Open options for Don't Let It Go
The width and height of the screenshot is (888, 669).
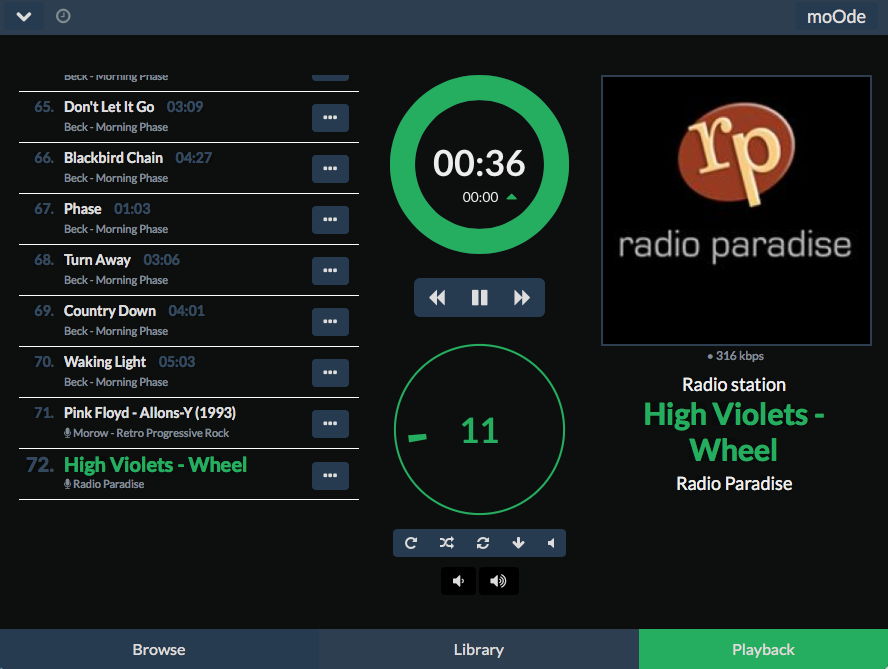pyautogui.click(x=330, y=118)
